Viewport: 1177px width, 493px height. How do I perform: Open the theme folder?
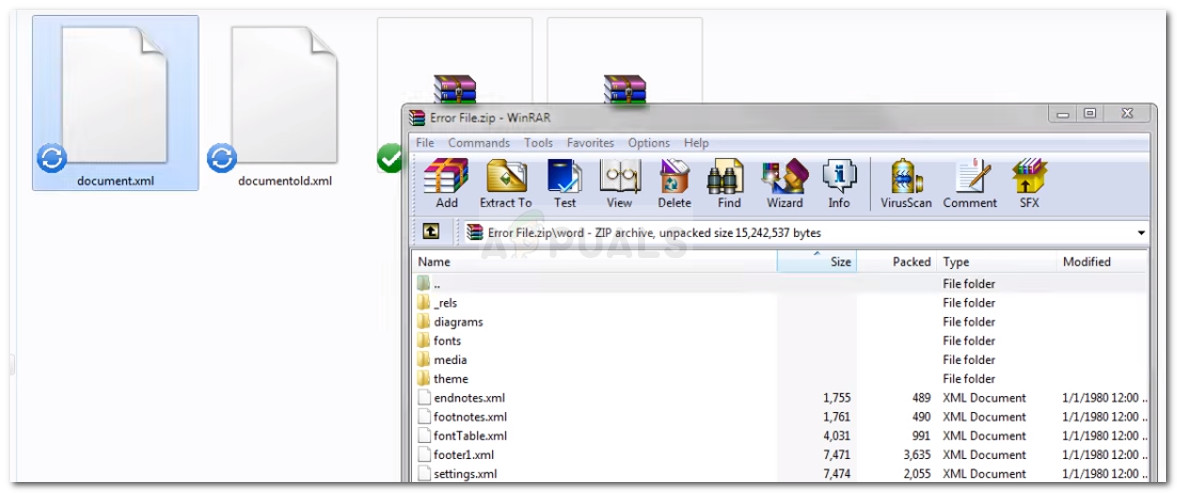pos(443,379)
